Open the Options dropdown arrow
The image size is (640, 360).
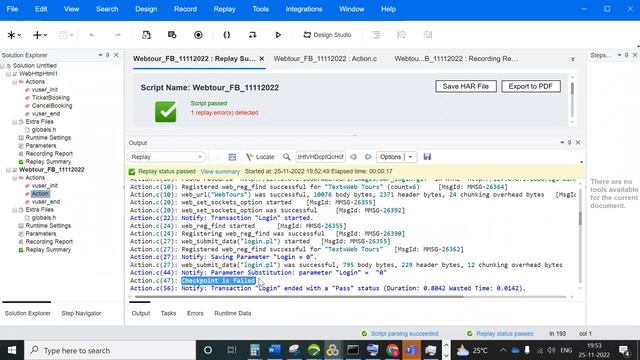pyautogui.click(x=411, y=157)
